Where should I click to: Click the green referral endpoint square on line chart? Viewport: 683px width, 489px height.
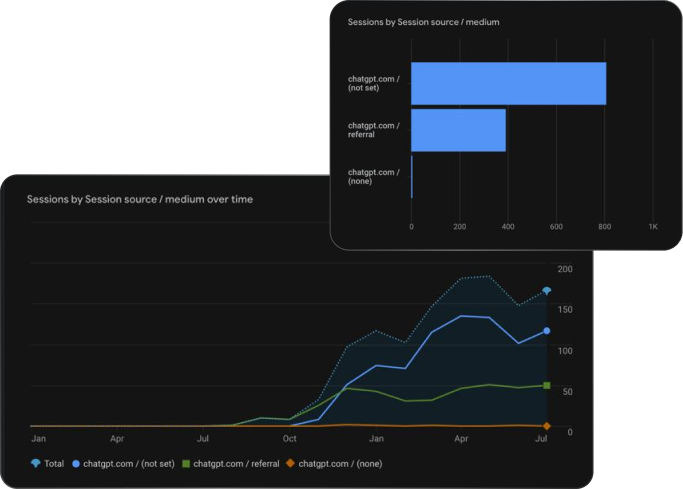[x=547, y=385]
